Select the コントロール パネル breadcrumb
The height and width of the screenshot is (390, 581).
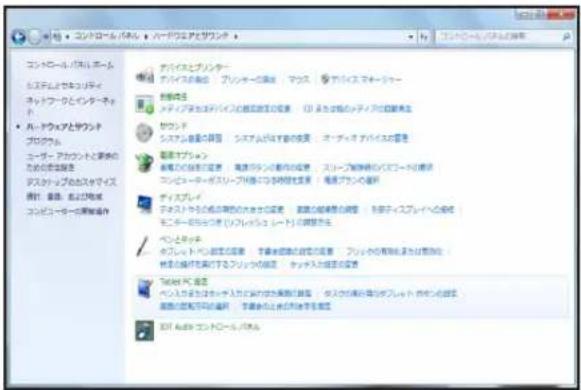107,36
